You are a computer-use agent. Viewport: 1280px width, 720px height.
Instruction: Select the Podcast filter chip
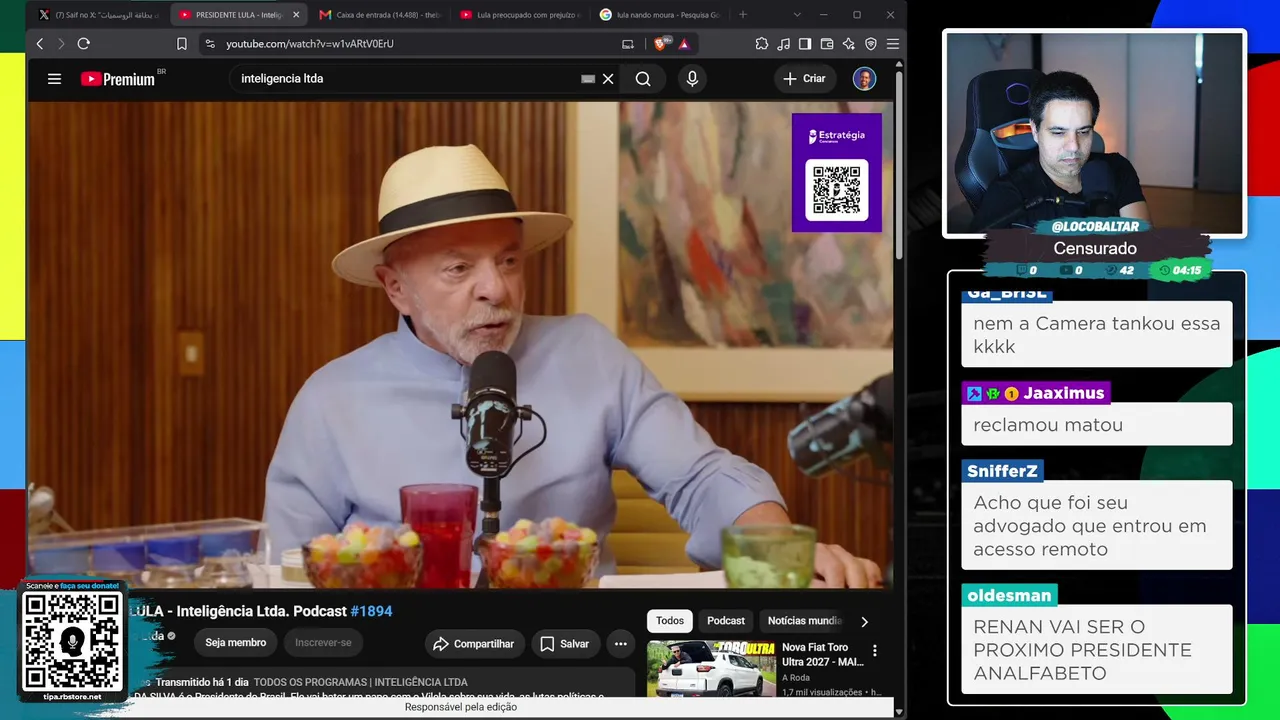click(726, 621)
